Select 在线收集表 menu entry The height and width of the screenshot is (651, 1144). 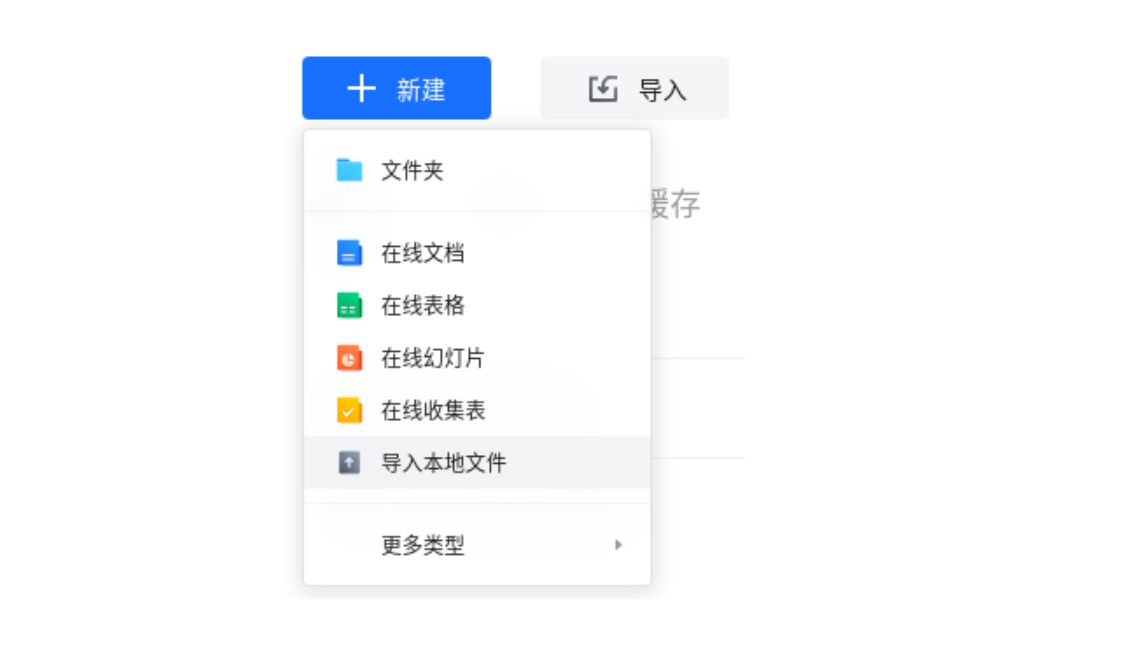[x=477, y=410]
